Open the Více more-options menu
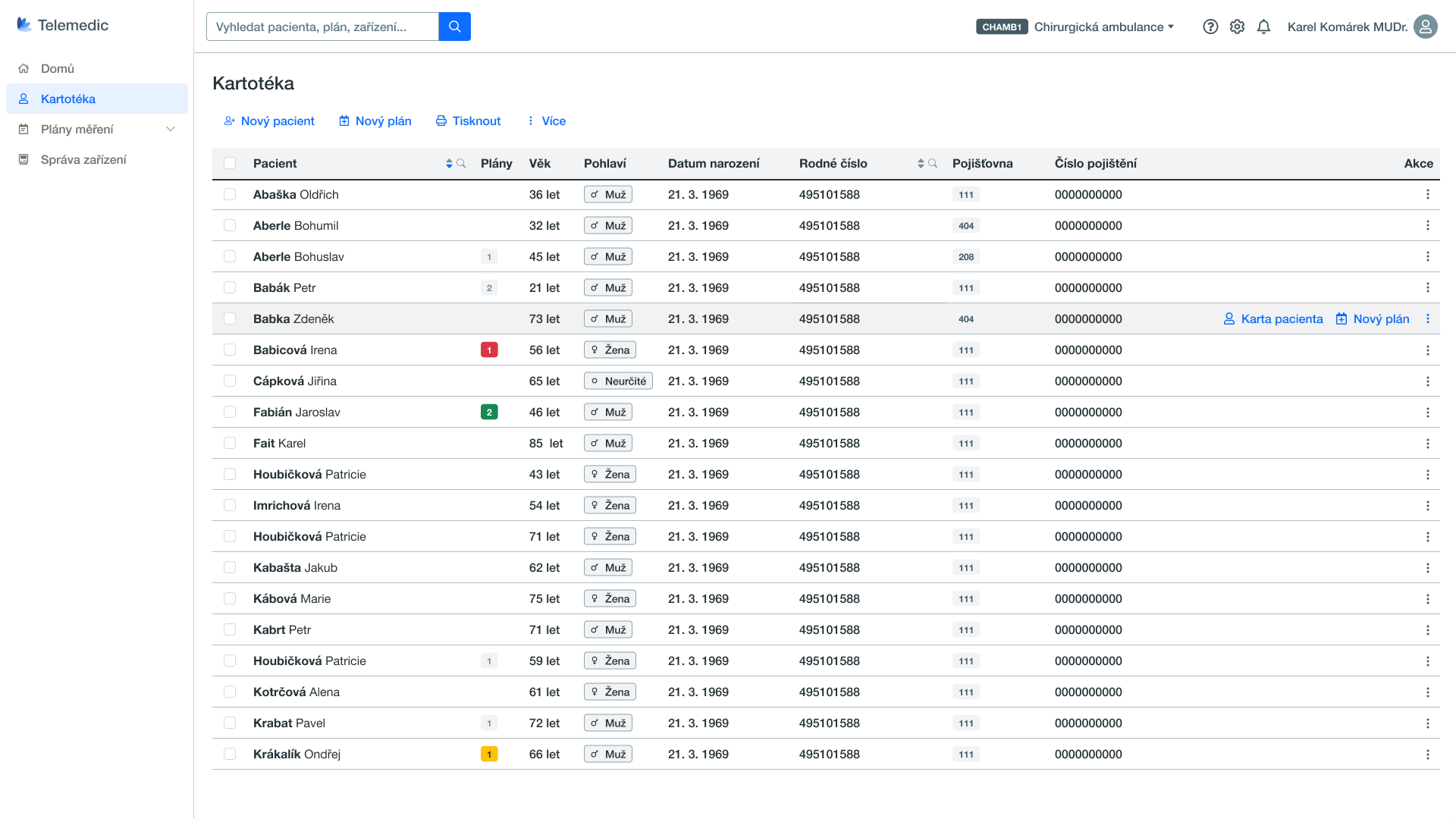This screenshot has height=819, width=1456. pos(546,121)
